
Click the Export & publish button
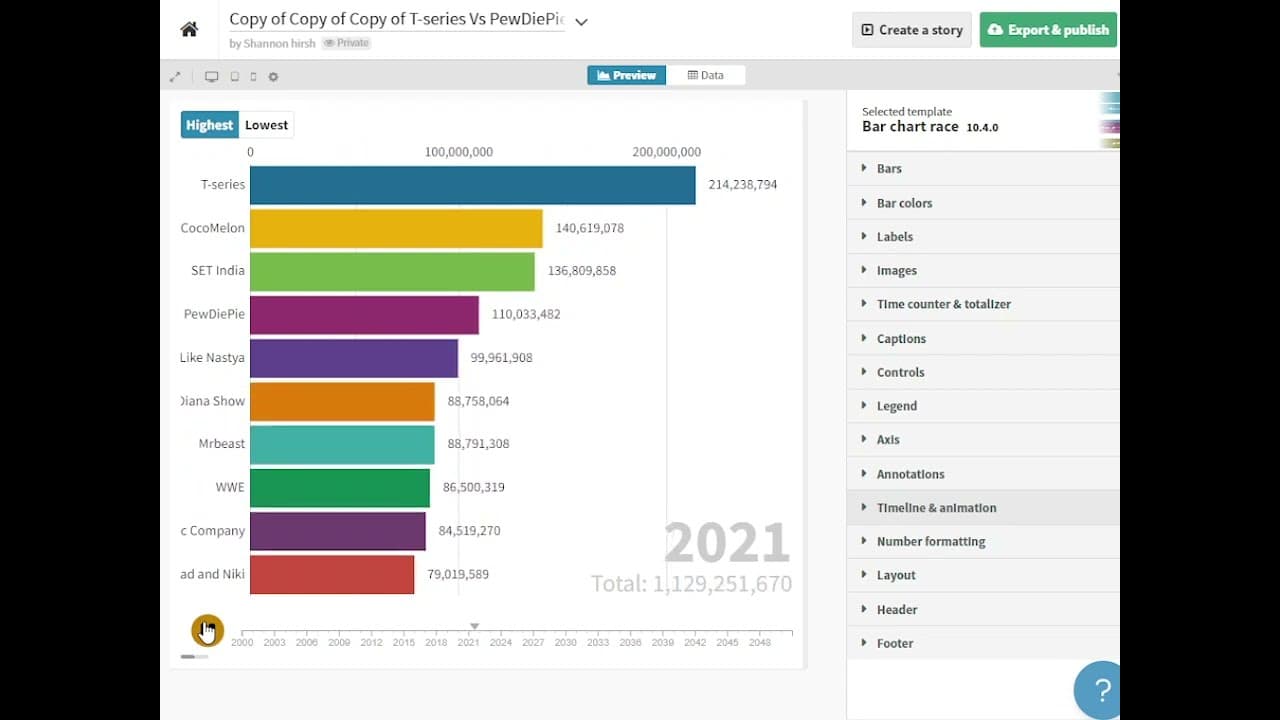pyautogui.click(x=1048, y=30)
